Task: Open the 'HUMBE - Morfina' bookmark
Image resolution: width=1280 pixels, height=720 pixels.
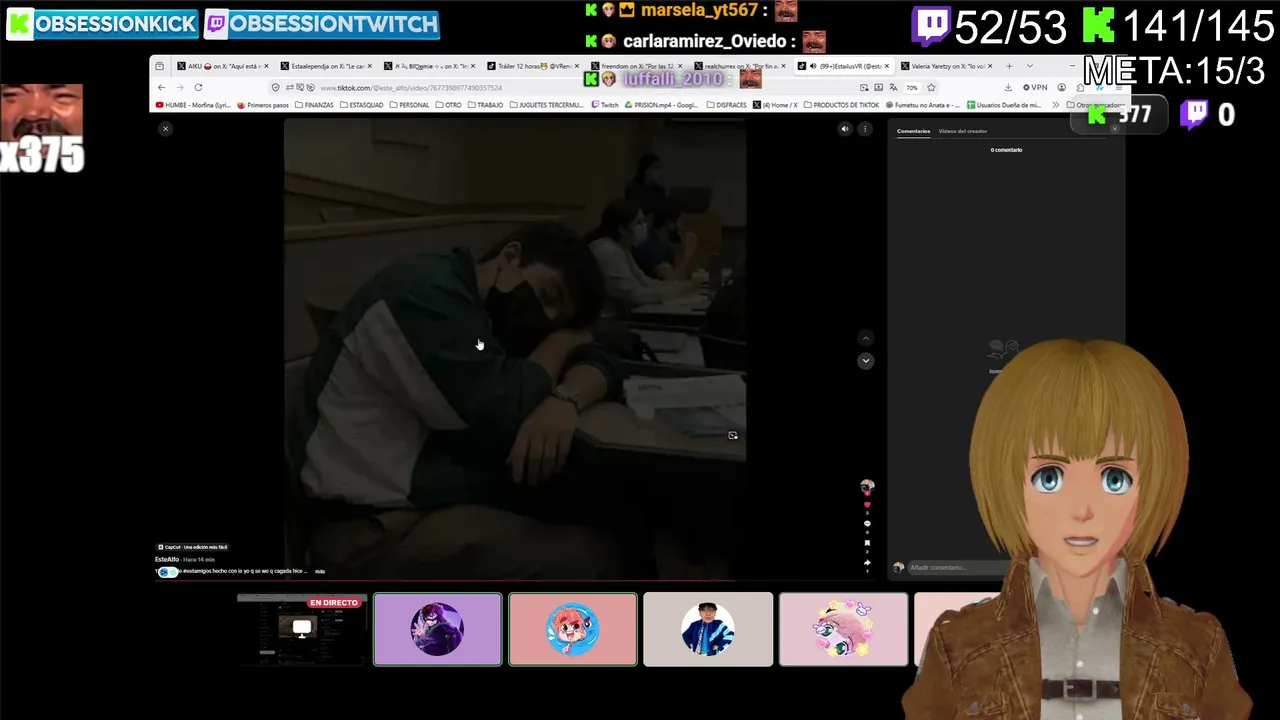Action: tap(193, 105)
